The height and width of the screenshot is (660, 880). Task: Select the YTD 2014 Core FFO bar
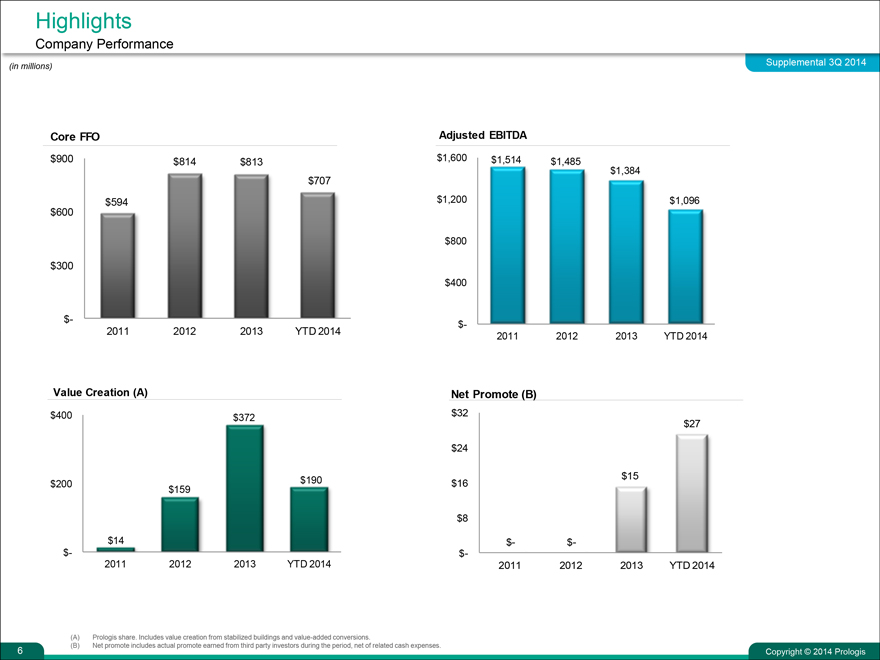tap(317, 255)
